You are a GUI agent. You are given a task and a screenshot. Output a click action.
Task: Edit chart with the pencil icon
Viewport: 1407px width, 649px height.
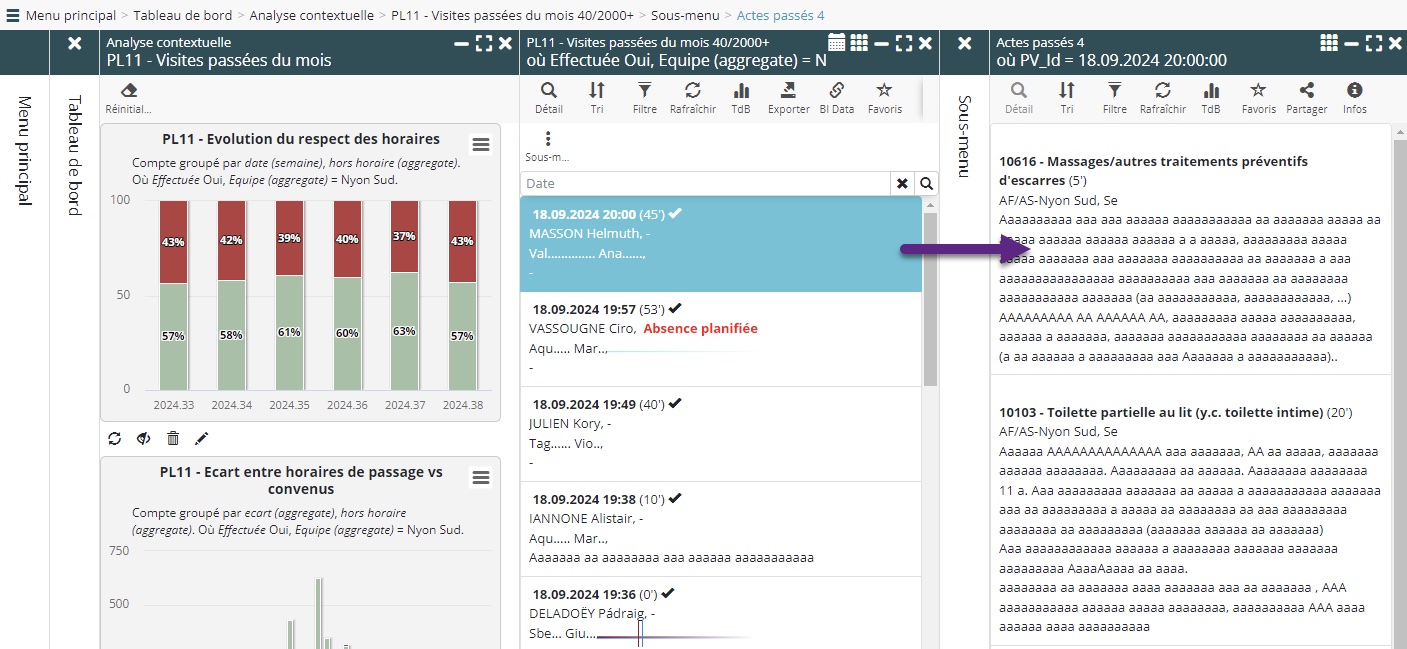pos(201,438)
